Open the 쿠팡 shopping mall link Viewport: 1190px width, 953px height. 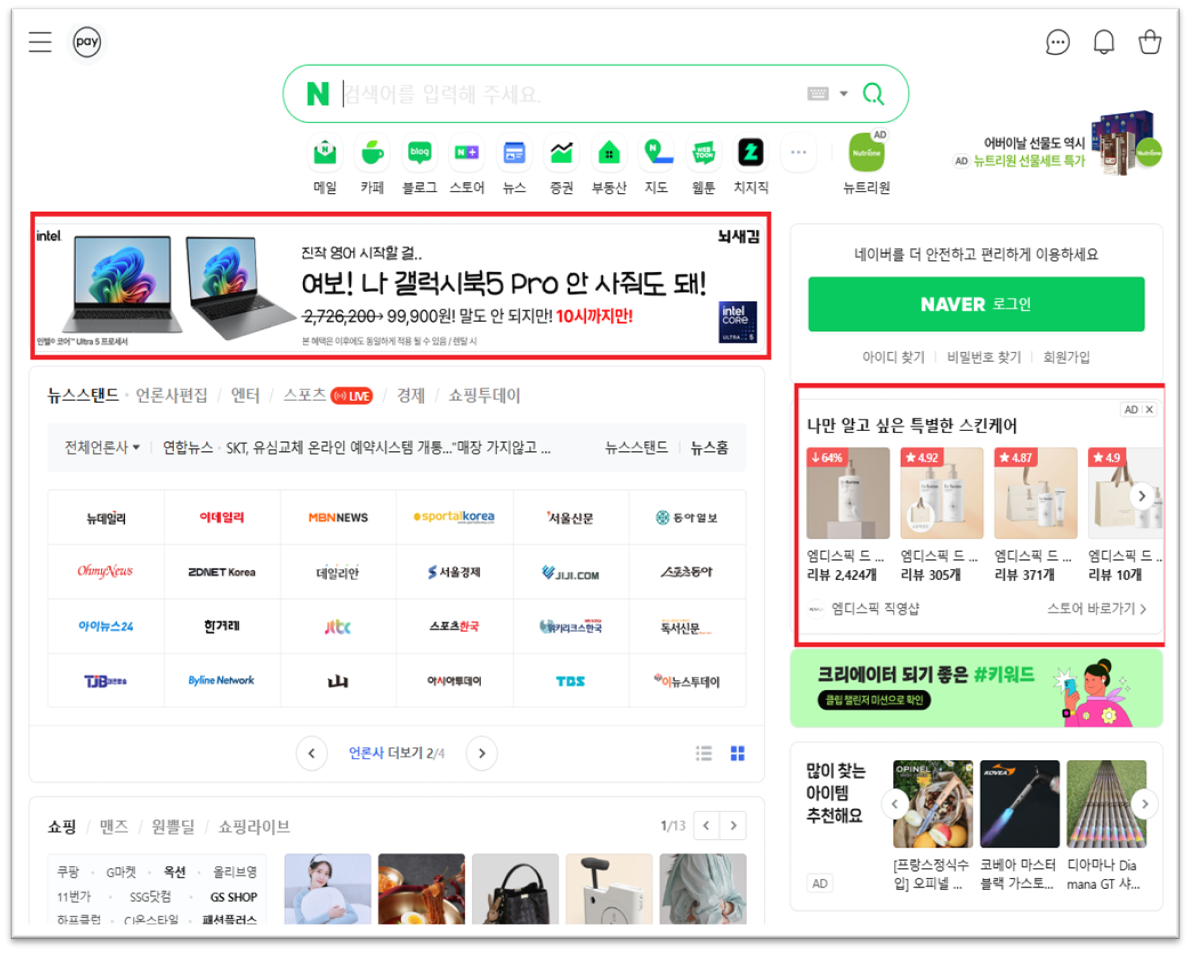click(68, 872)
